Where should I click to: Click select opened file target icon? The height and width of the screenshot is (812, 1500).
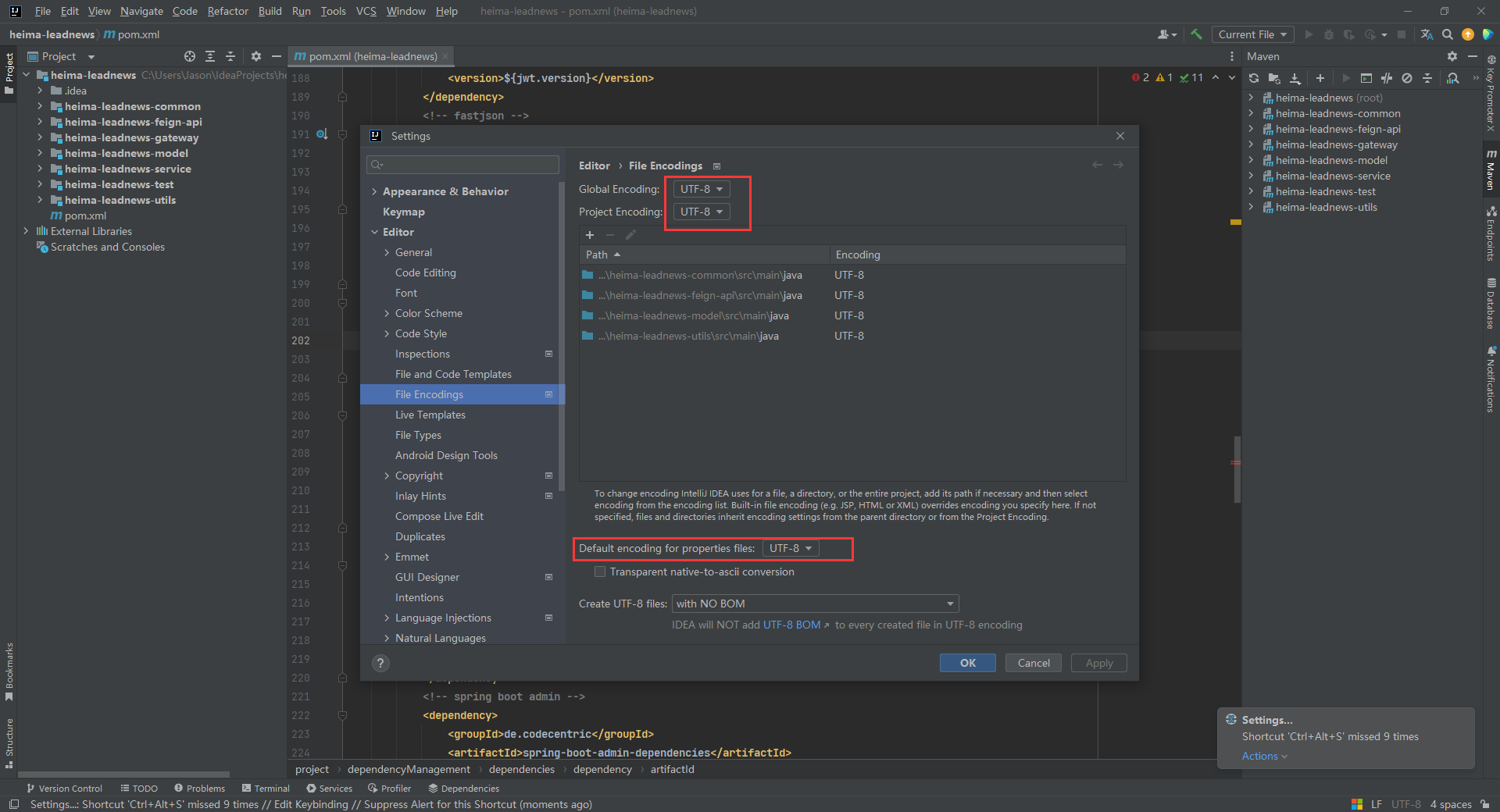tap(189, 56)
